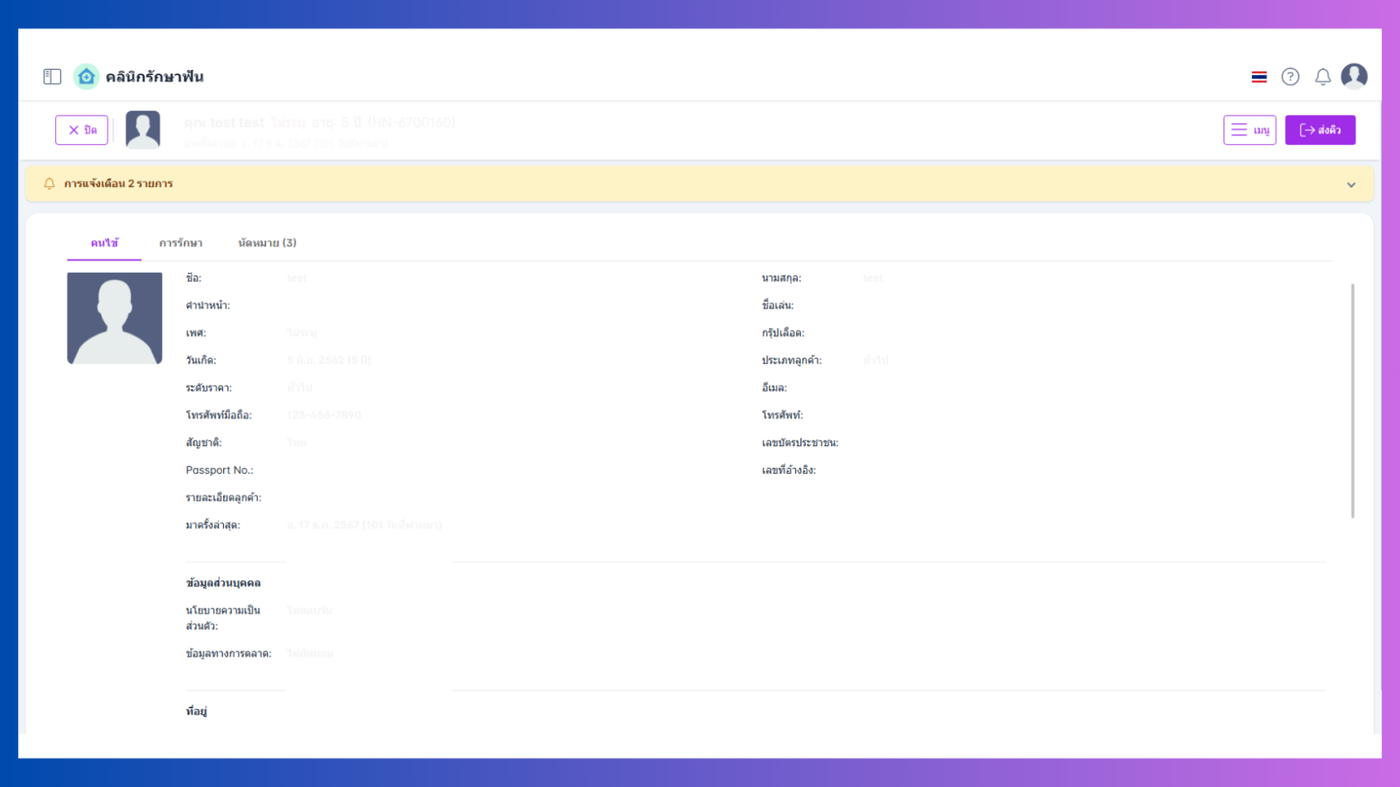The image size is (1400, 787).
Task: Open the นัดหมาย (3) tab
Action: click(267, 243)
